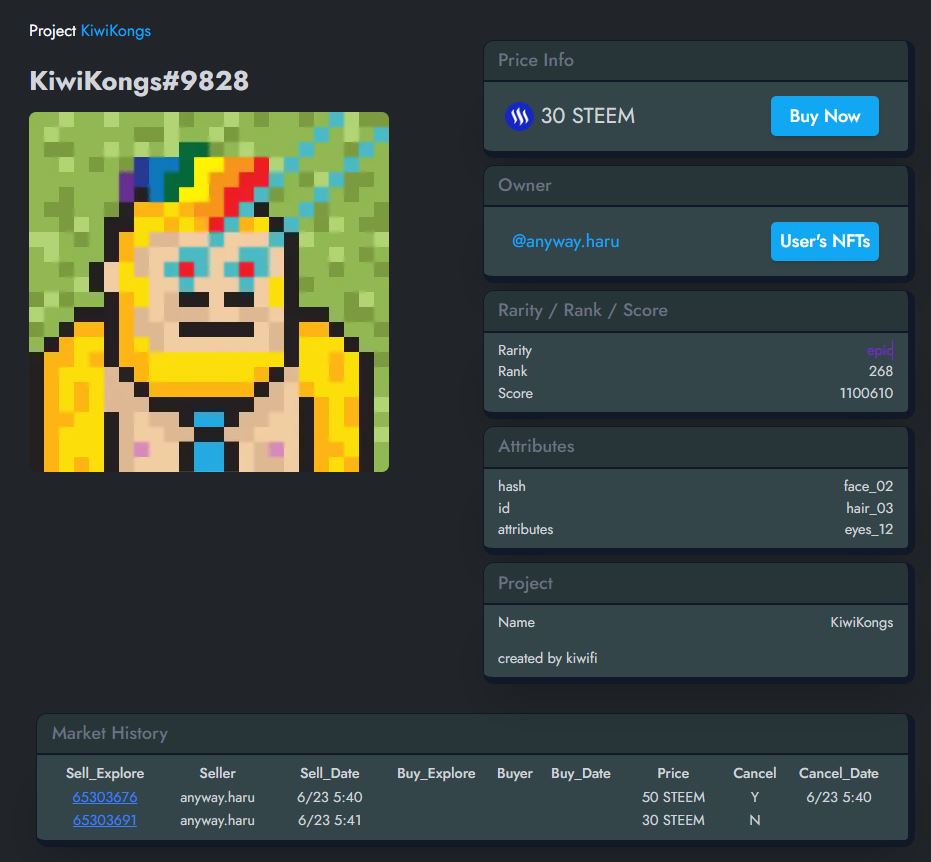Screen dimensions: 931x862
Task: Click seller anyway.haru in 65303676 row
Action: (x=217, y=797)
